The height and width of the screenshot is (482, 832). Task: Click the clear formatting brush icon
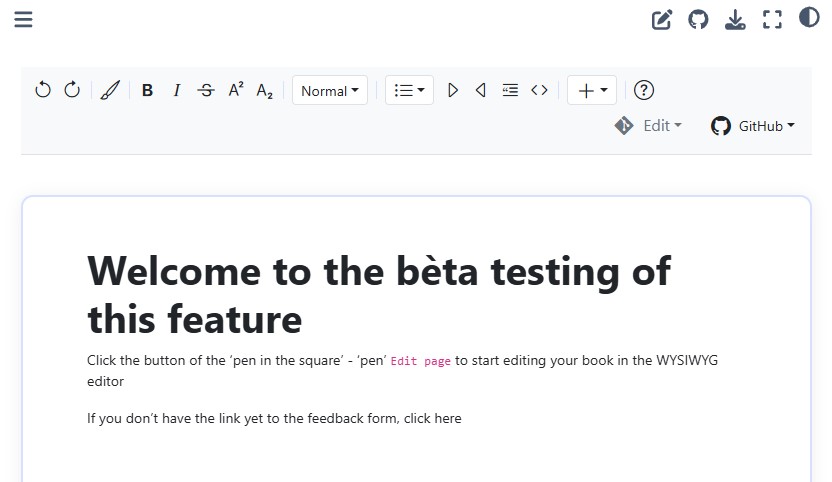[x=110, y=90]
